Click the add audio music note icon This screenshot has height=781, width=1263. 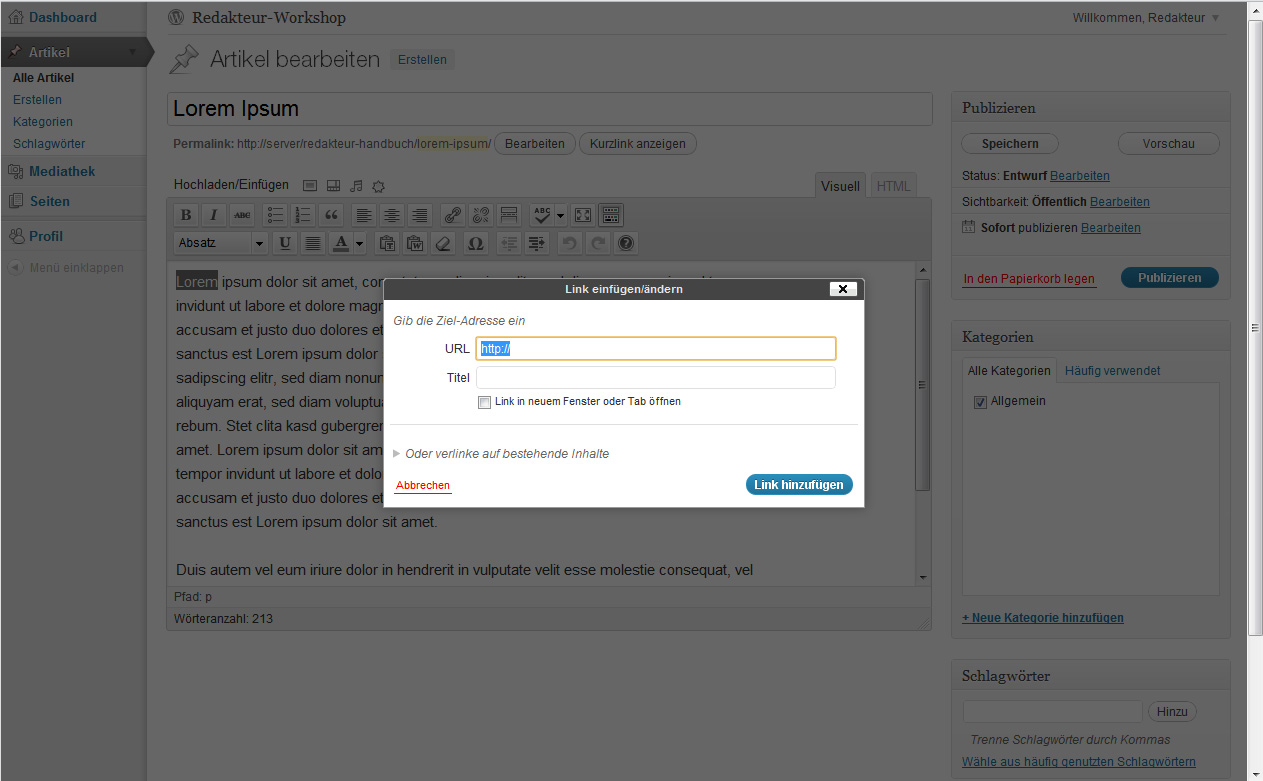click(x=356, y=186)
